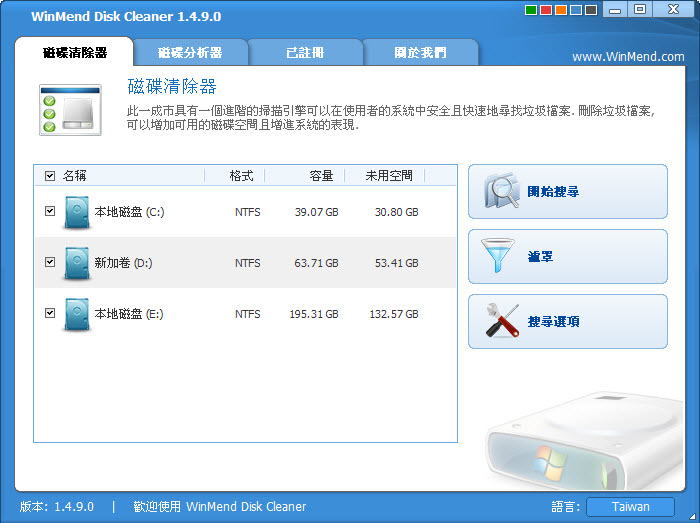The image size is (700, 523).
Task: Open the 磁碟分析器 tab
Action: pos(190,53)
